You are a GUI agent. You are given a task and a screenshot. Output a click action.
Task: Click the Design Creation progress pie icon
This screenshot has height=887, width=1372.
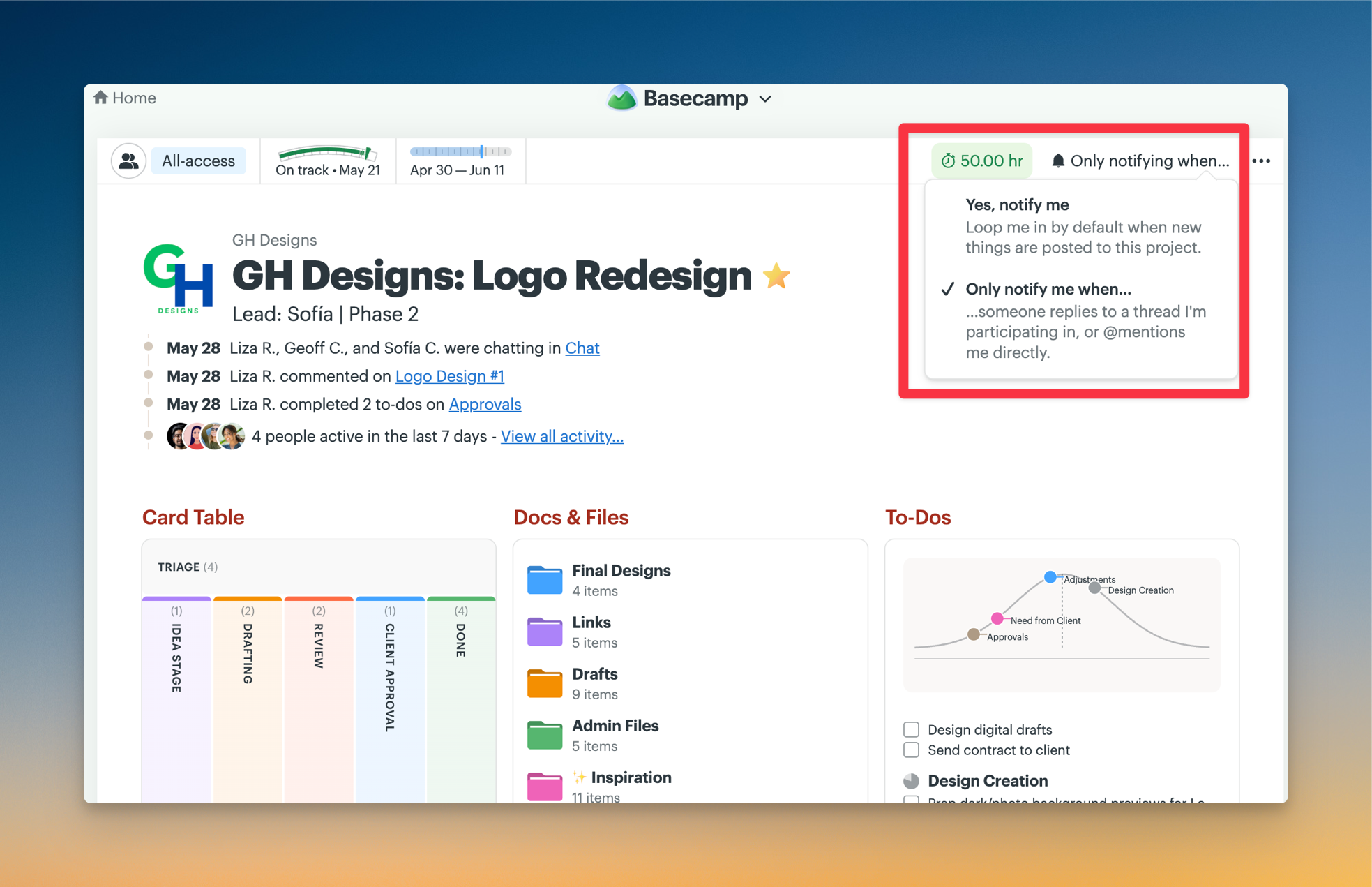tap(911, 781)
